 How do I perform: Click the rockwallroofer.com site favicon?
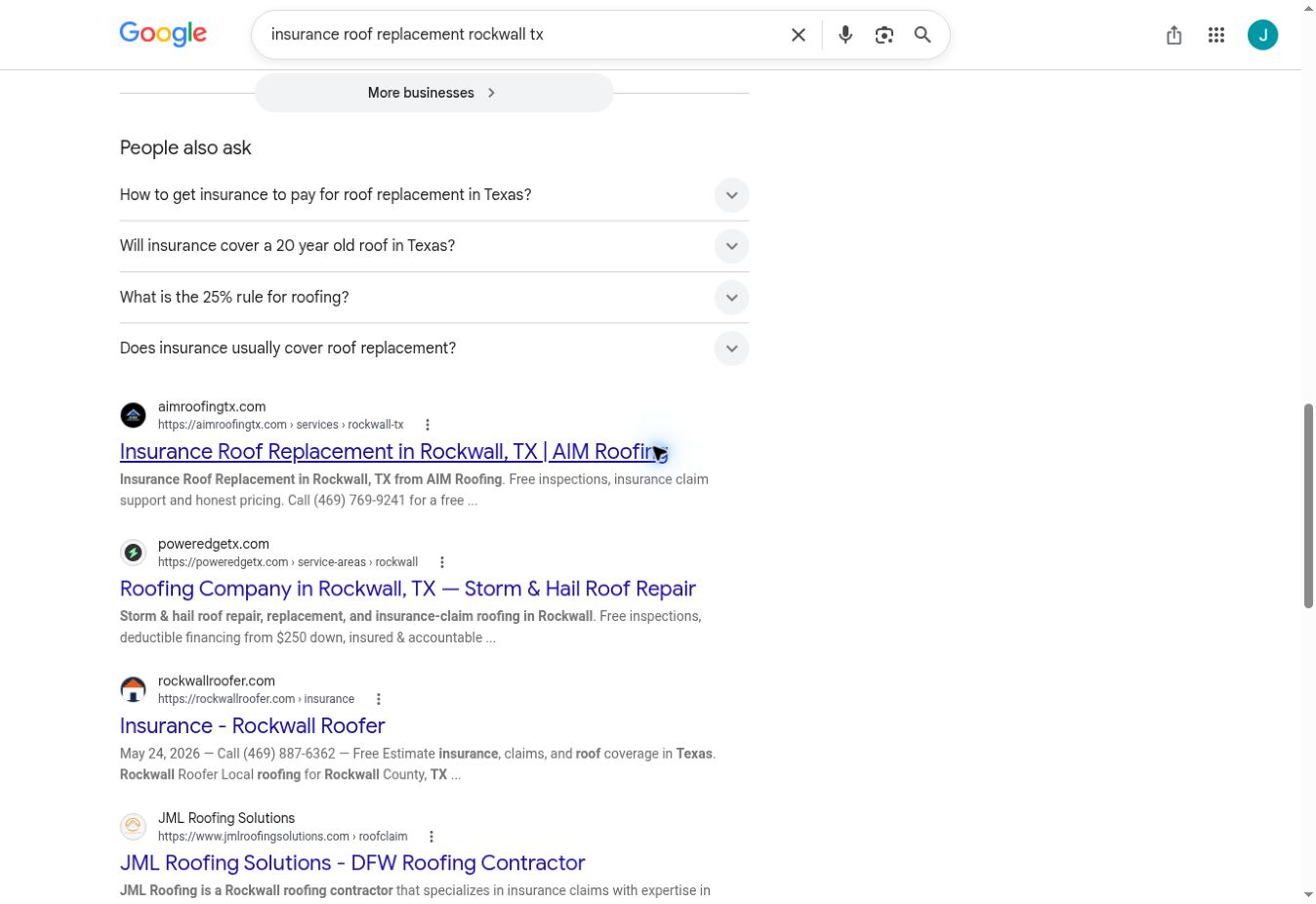coord(133,689)
